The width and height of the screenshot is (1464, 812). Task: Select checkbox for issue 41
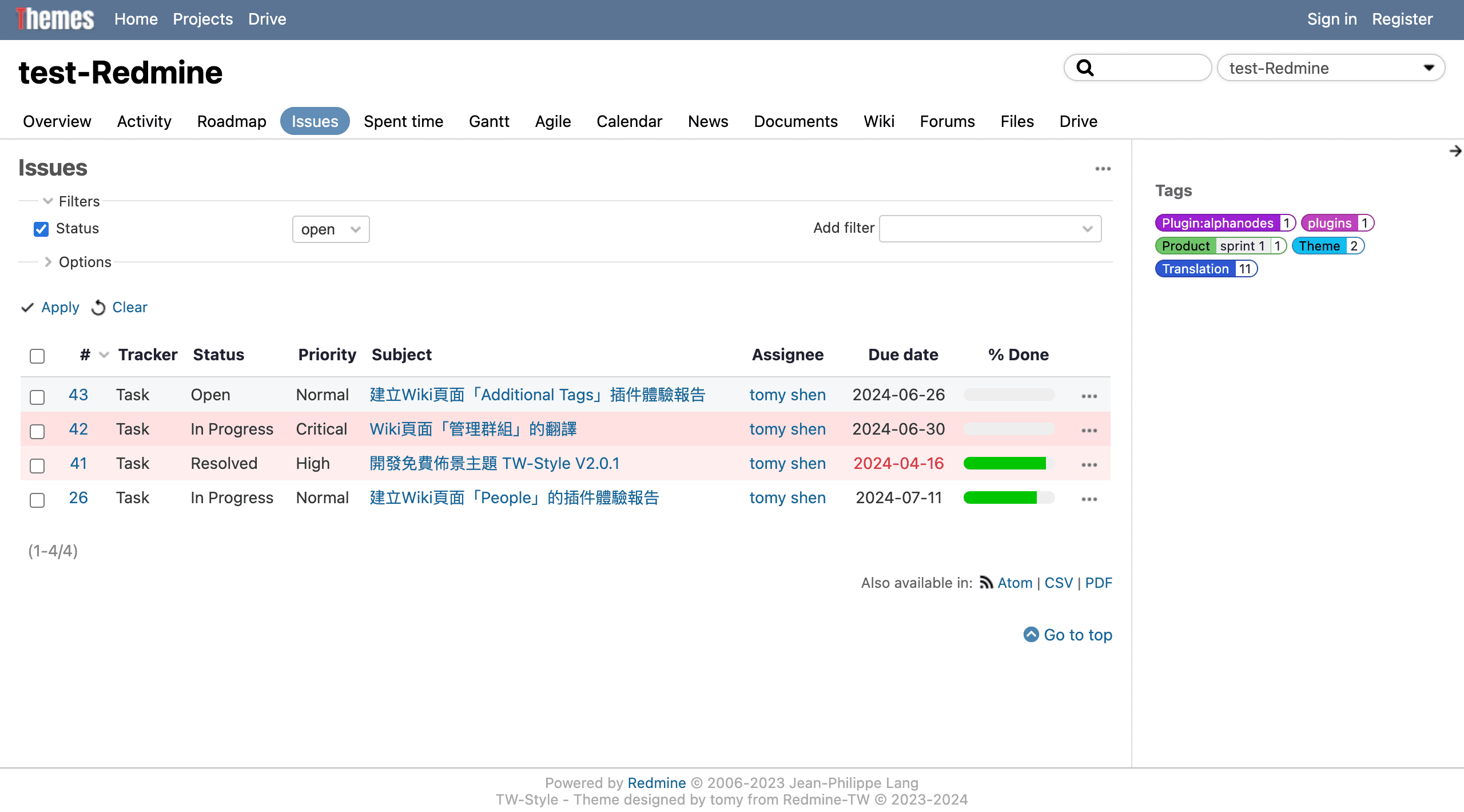pyautogui.click(x=37, y=465)
